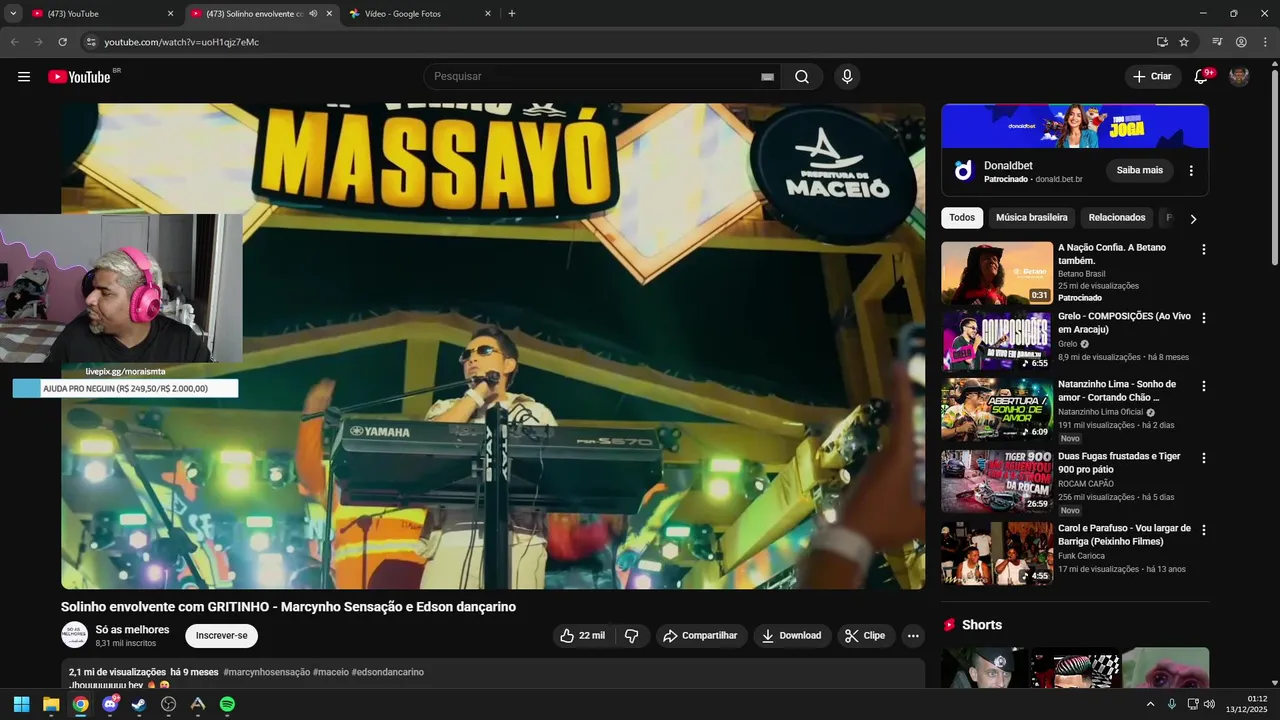Open the YouTube guide hamburger menu
The height and width of the screenshot is (720, 1280).
pyautogui.click(x=24, y=77)
